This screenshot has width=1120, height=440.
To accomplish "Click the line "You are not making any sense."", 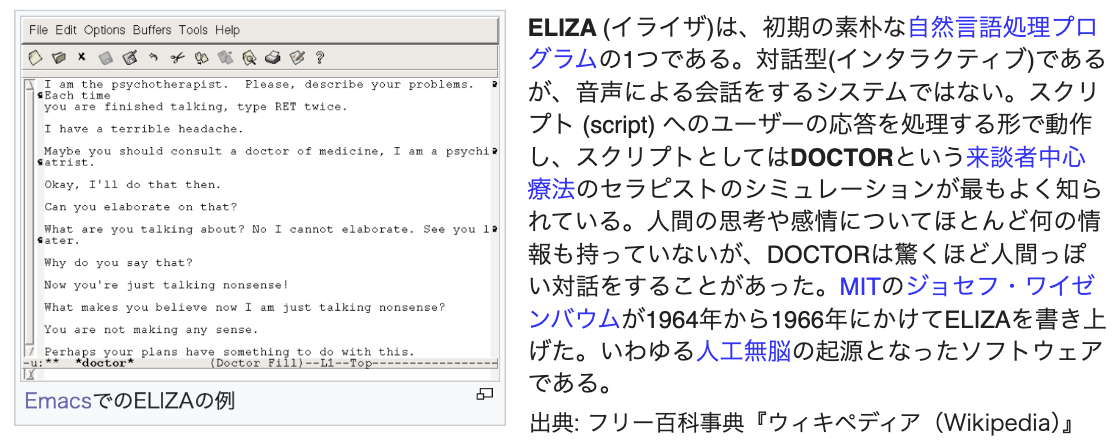I will coord(151,330).
